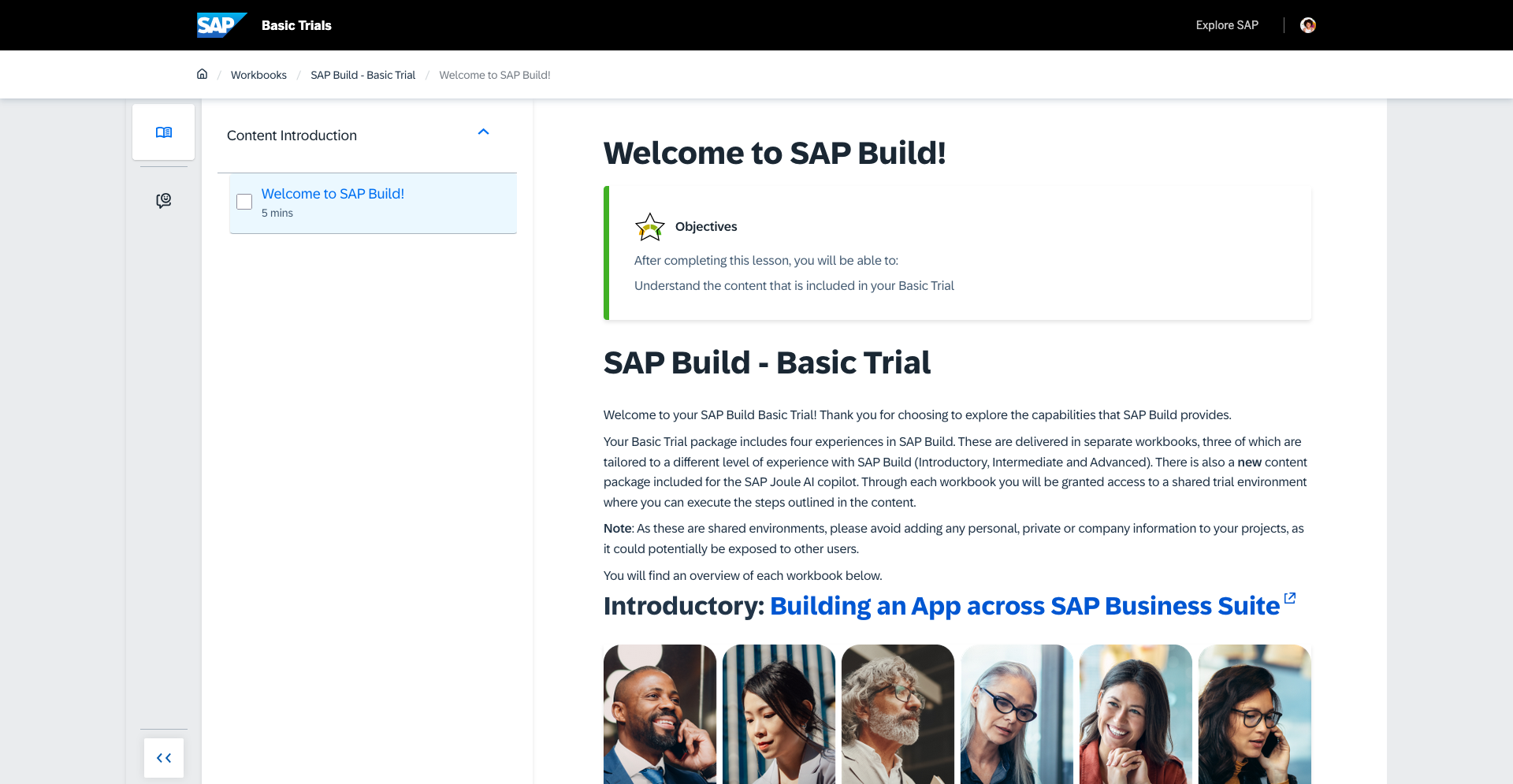The image size is (1513, 784).
Task: Click photo of gray-haired woman with glasses
Action: [x=1017, y=714]
